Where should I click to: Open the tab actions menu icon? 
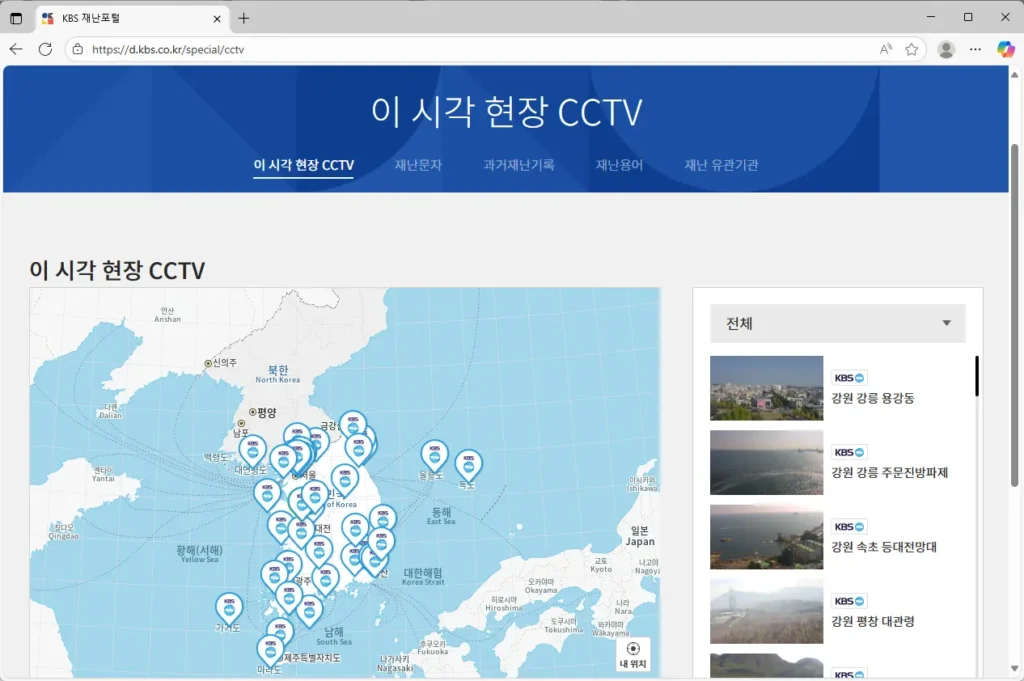[x=16, y=18]
